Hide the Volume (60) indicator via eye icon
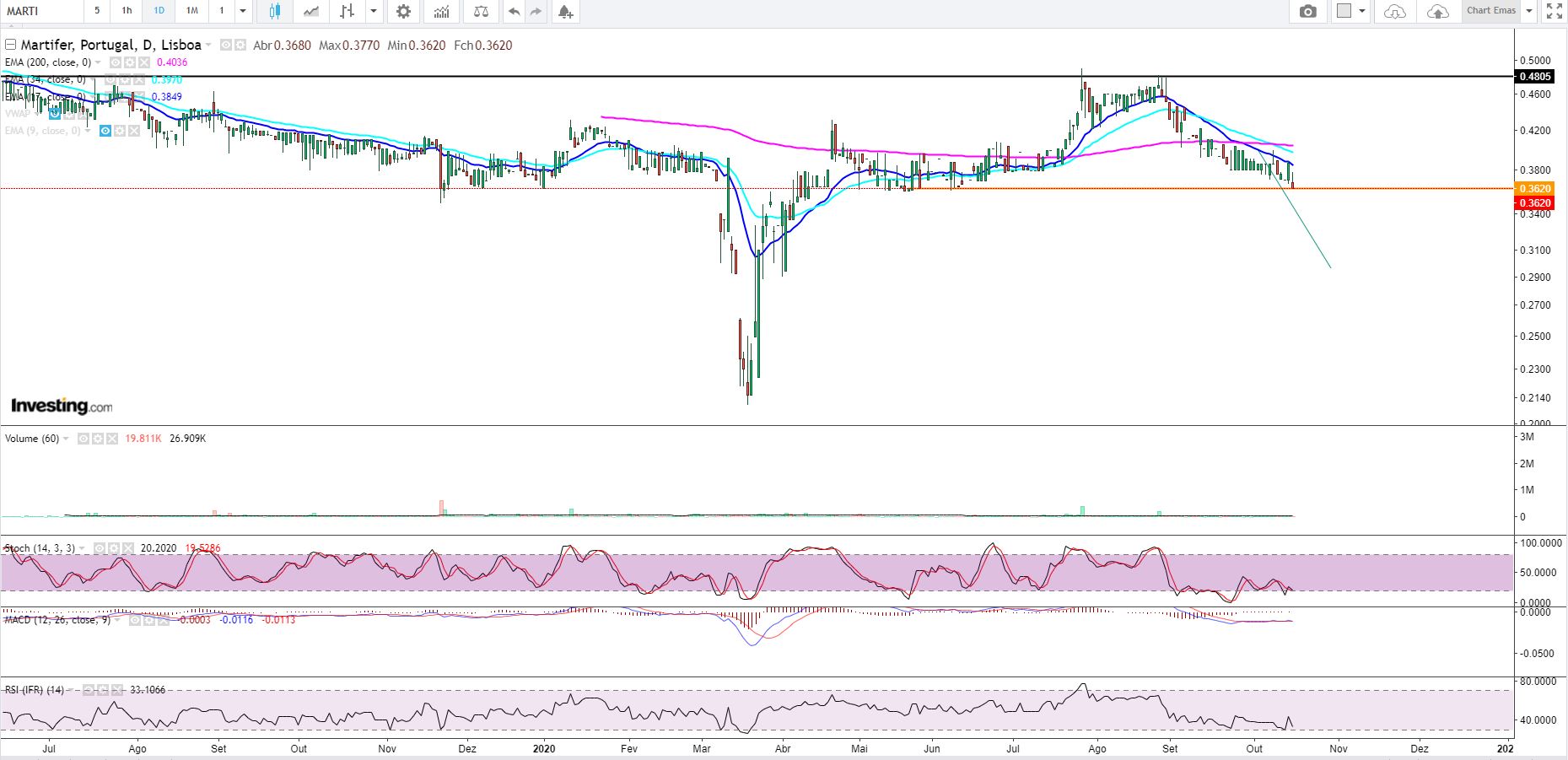The image size is (1568, 760). tap(84, 439)
